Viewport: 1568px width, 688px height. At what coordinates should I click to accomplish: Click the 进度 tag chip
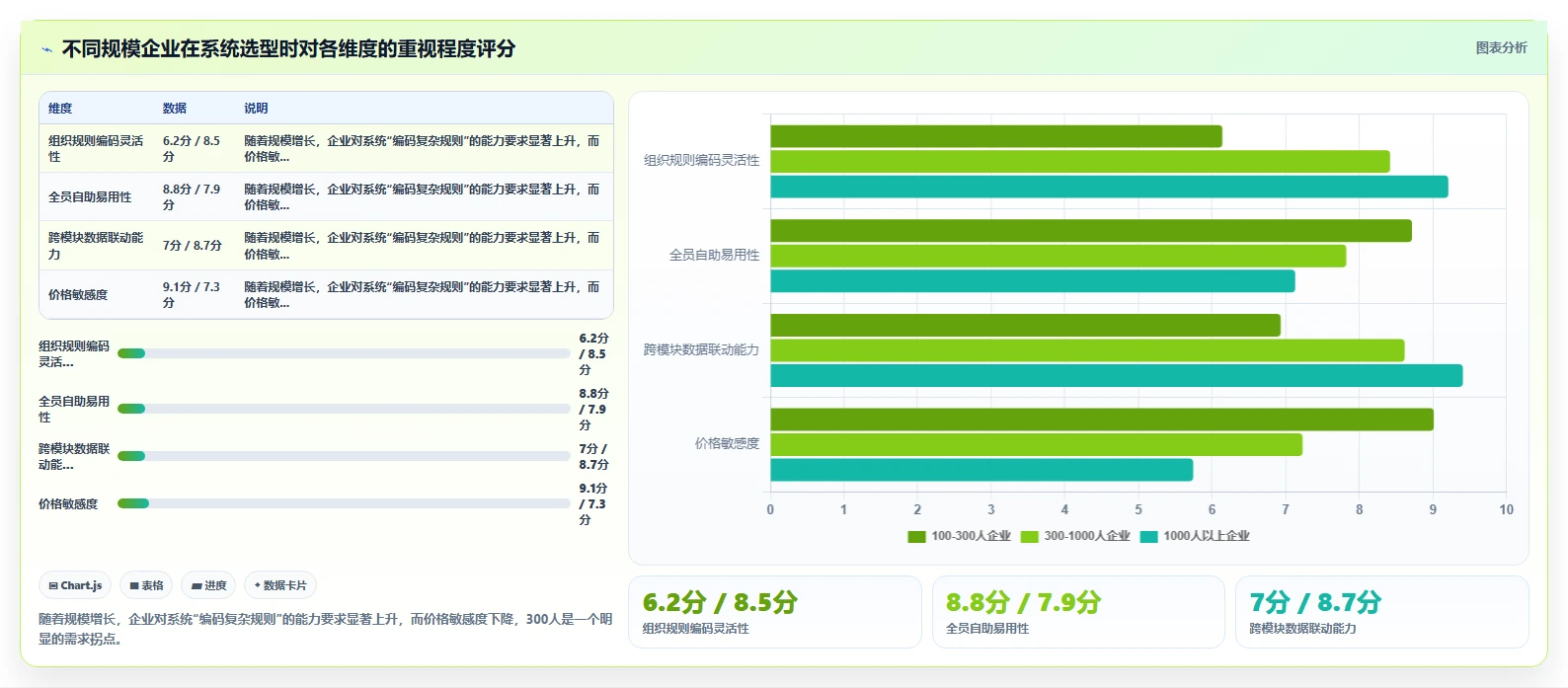pyautogui.click(x=209, y=585)
